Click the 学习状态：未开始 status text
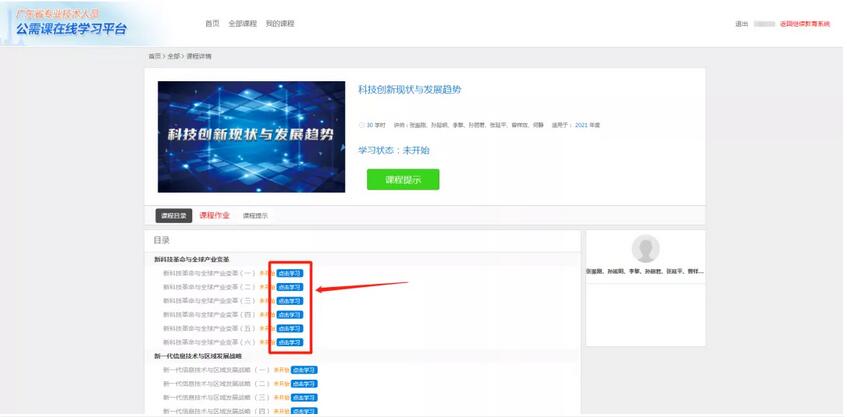 point(394,150)
